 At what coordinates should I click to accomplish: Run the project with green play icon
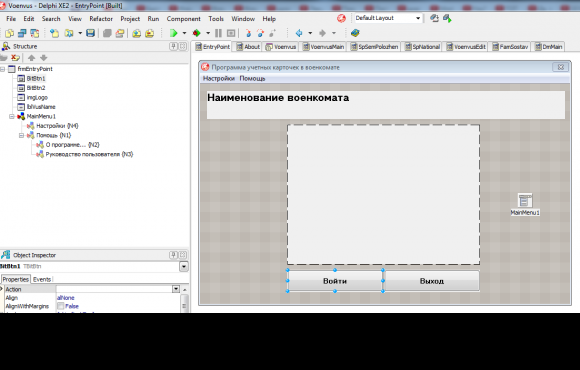point(173,33)
